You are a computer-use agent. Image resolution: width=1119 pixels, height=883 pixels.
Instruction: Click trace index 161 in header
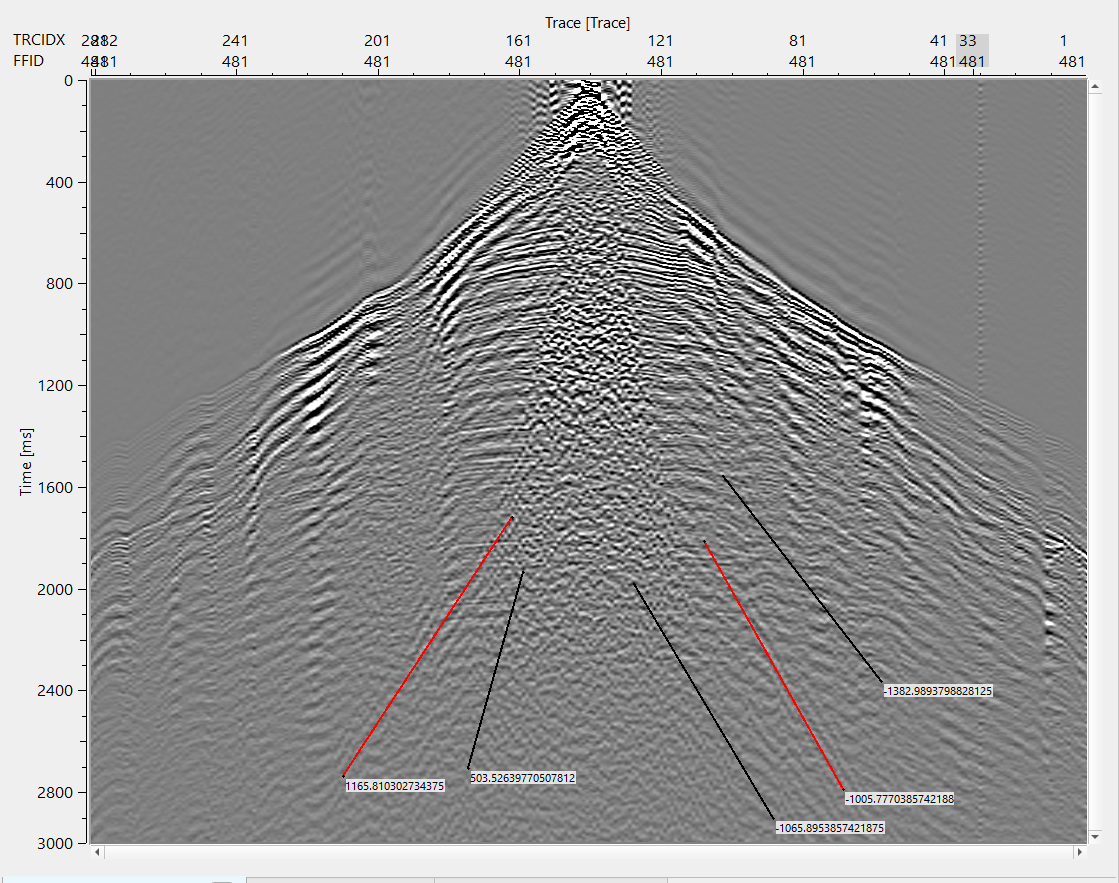(518, 41)
